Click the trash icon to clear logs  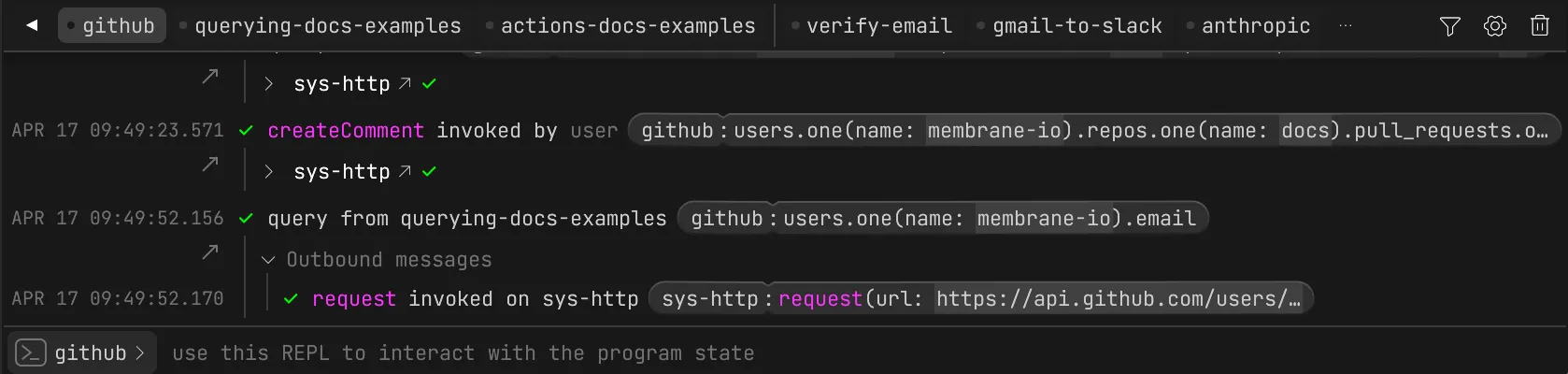(x=1540, y=26)
